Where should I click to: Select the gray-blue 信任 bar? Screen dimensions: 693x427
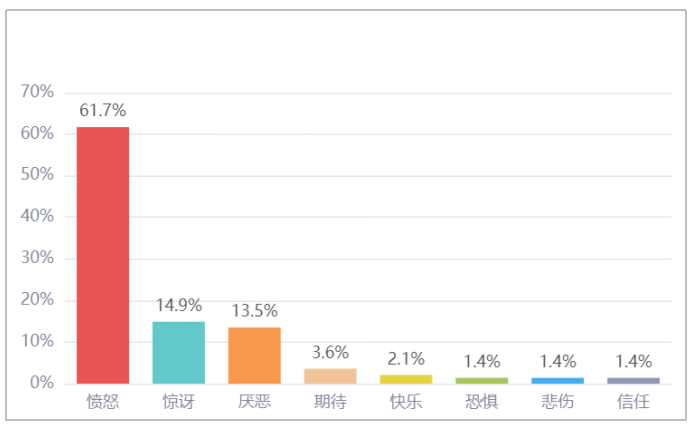[x=633, y=381]
